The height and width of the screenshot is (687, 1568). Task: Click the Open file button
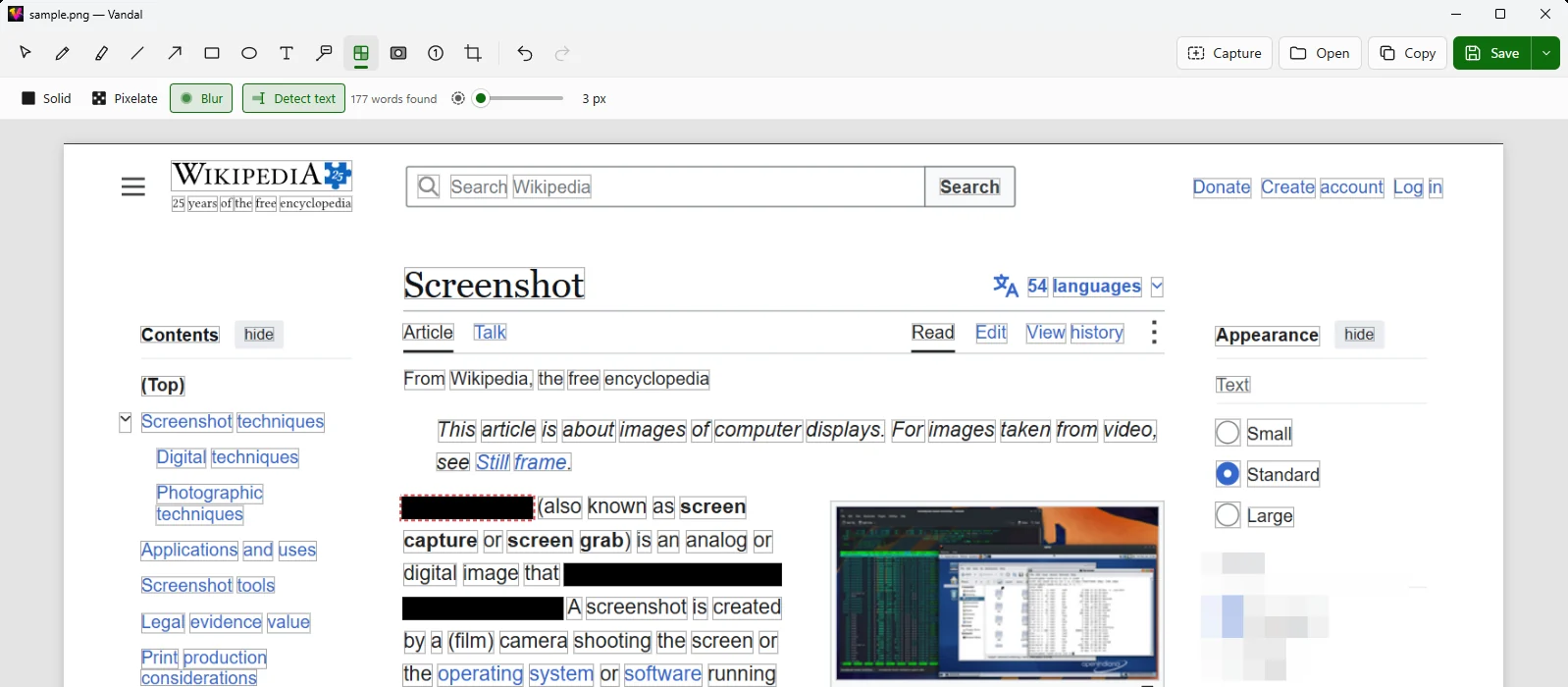(1320, 53)
